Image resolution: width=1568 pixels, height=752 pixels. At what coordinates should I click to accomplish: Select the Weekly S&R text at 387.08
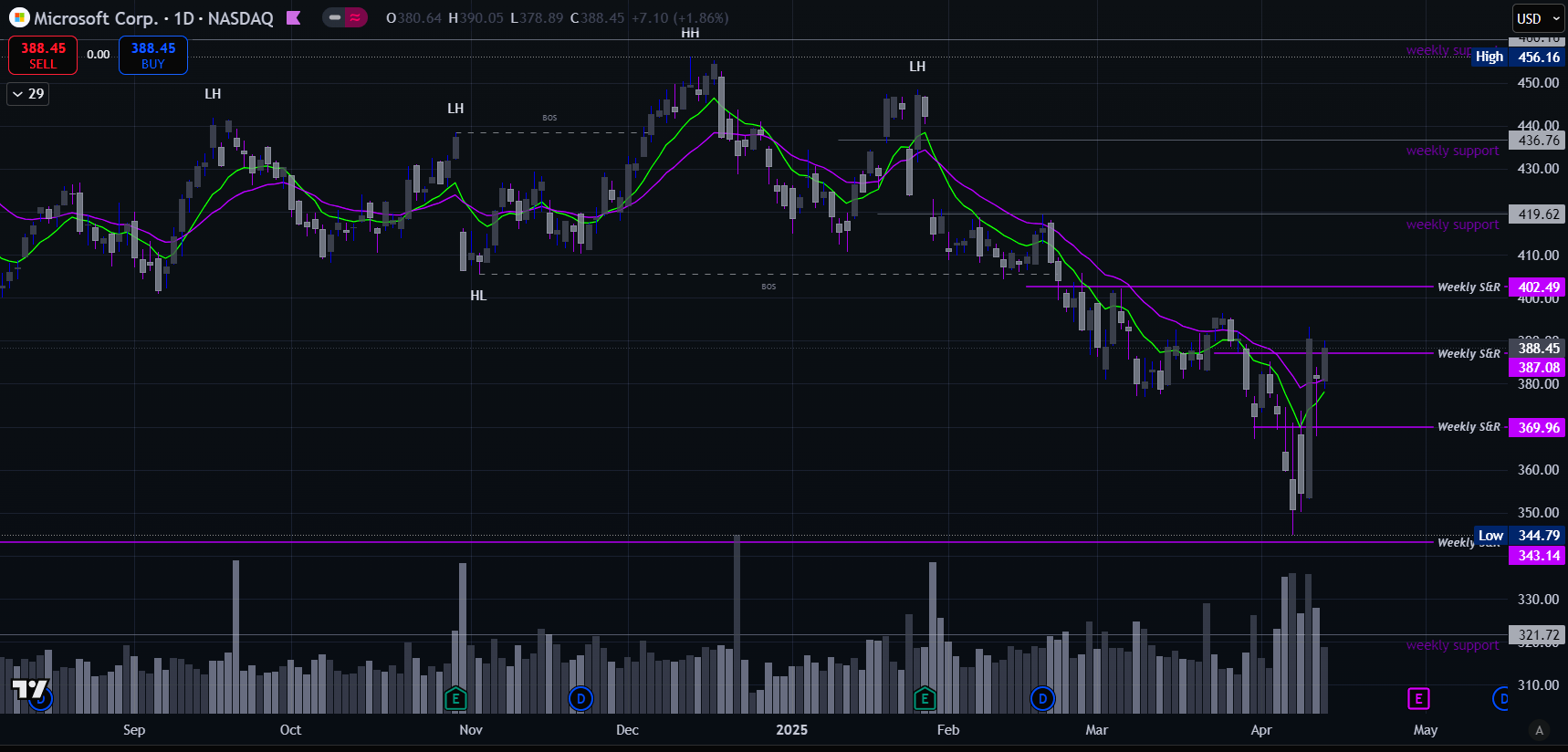tap(1469, 354)
